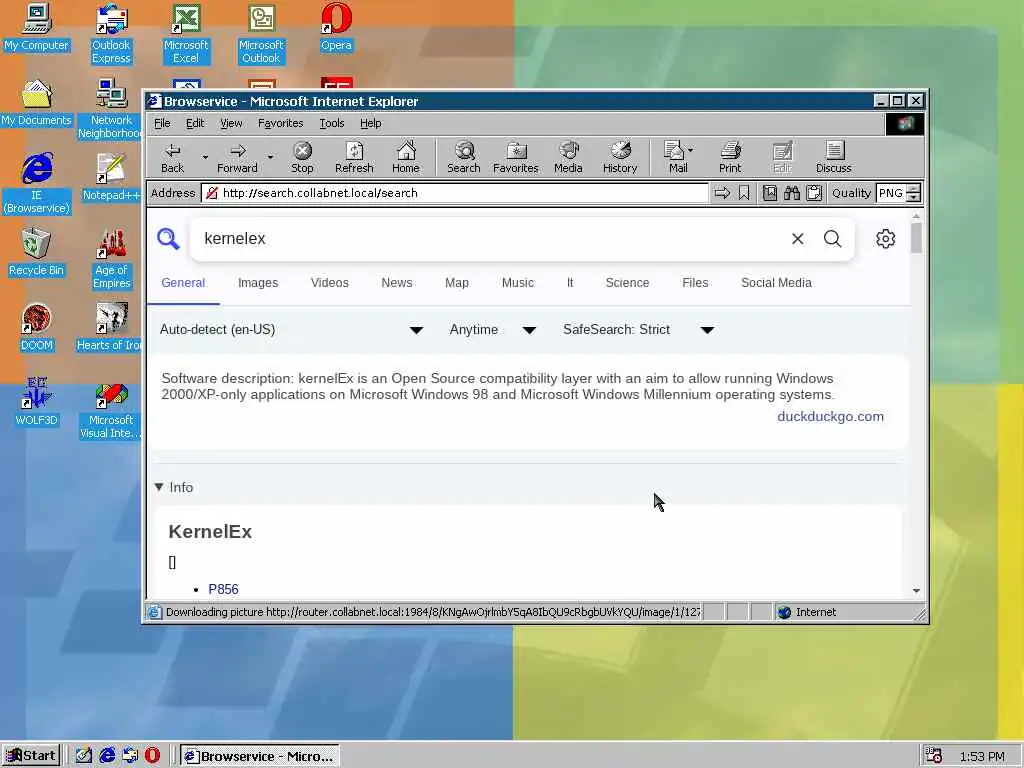Image resolution: width=1024 pixels, height=768 pixels.
Task: Clear the search query with X
Action: tap(797, 238)
